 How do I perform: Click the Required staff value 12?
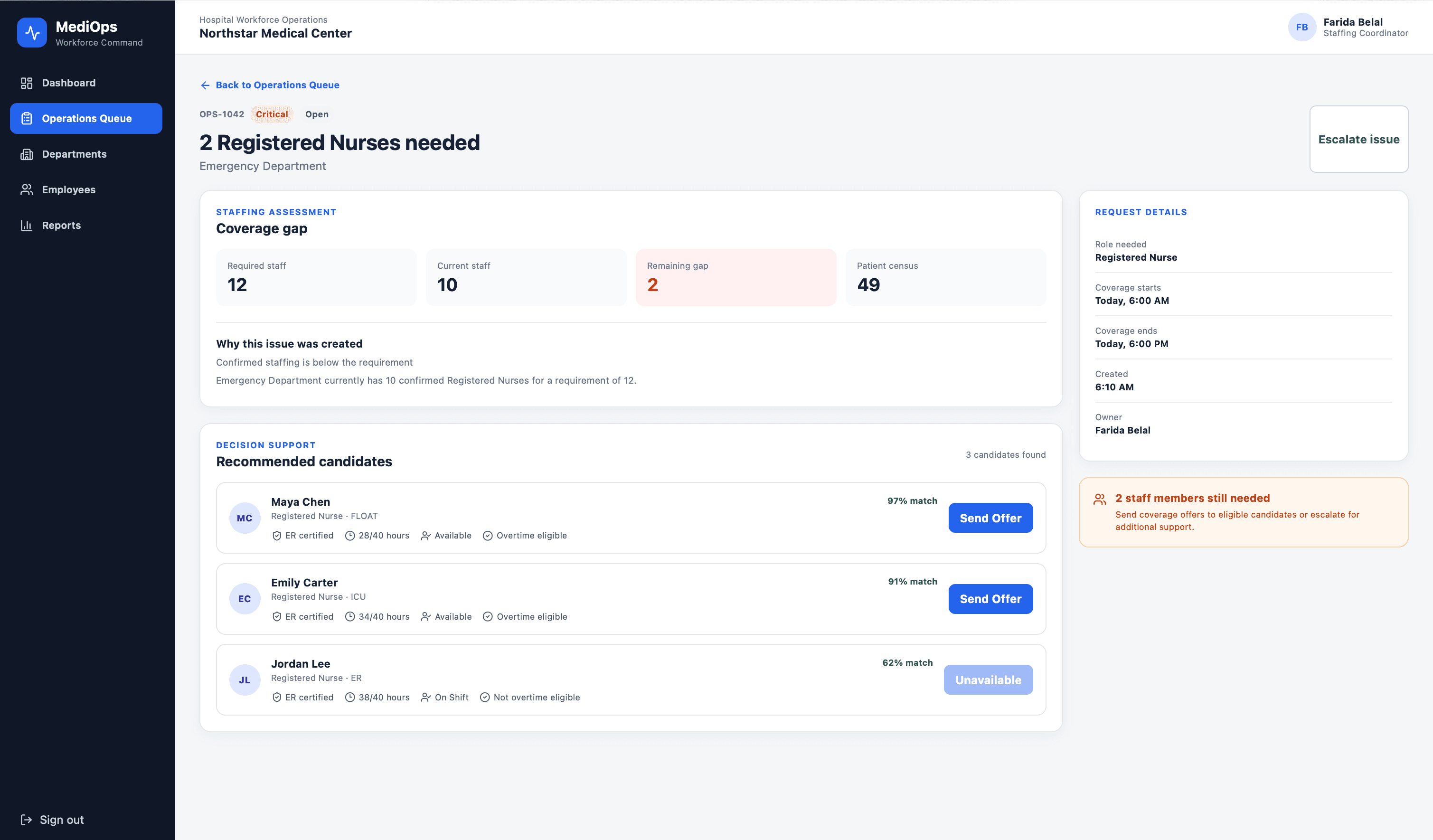(237, 285)
